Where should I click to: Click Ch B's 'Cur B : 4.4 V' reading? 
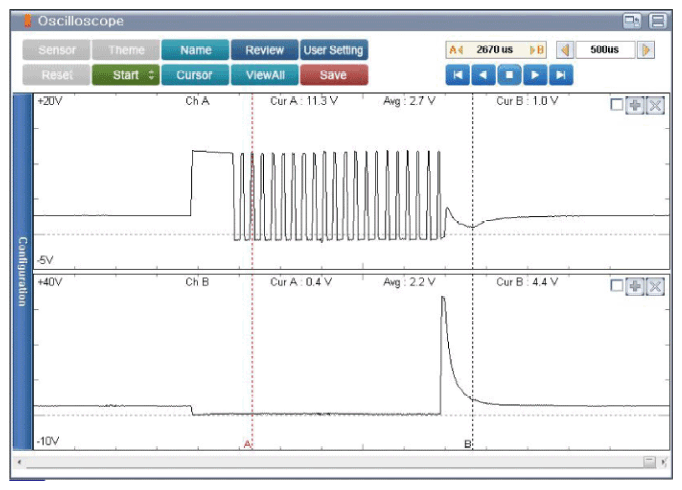point(527,282)
